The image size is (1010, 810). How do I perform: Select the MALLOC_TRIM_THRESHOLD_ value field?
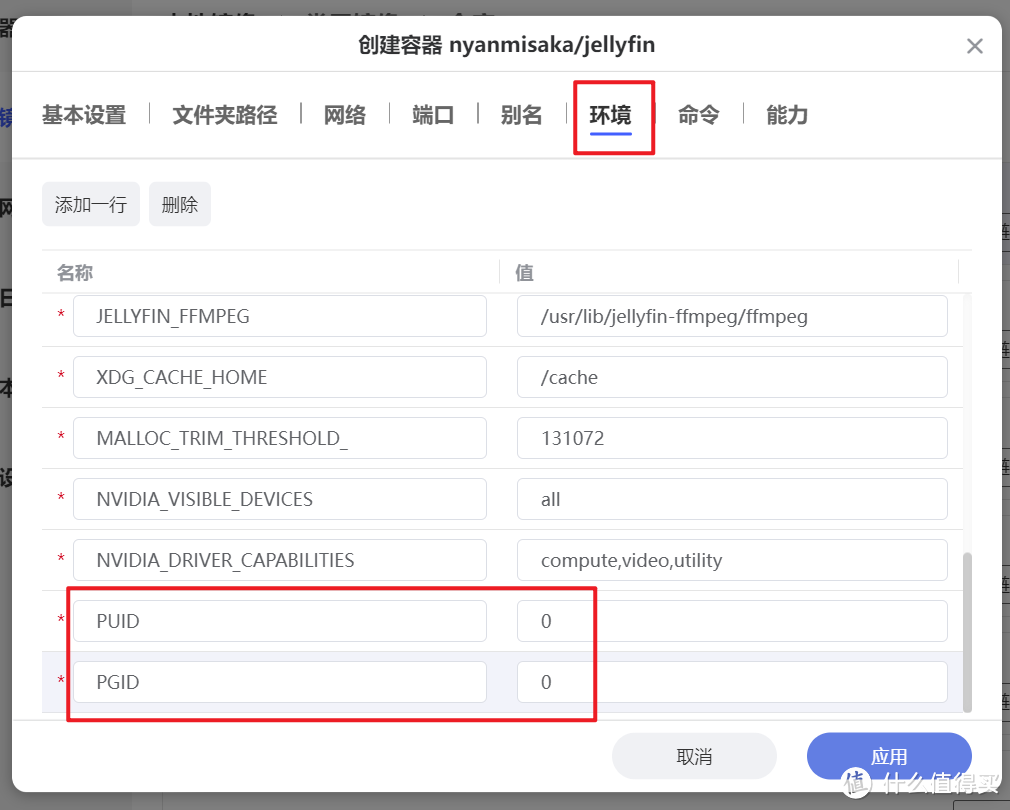pyautogui.click(x=731, y=438)
